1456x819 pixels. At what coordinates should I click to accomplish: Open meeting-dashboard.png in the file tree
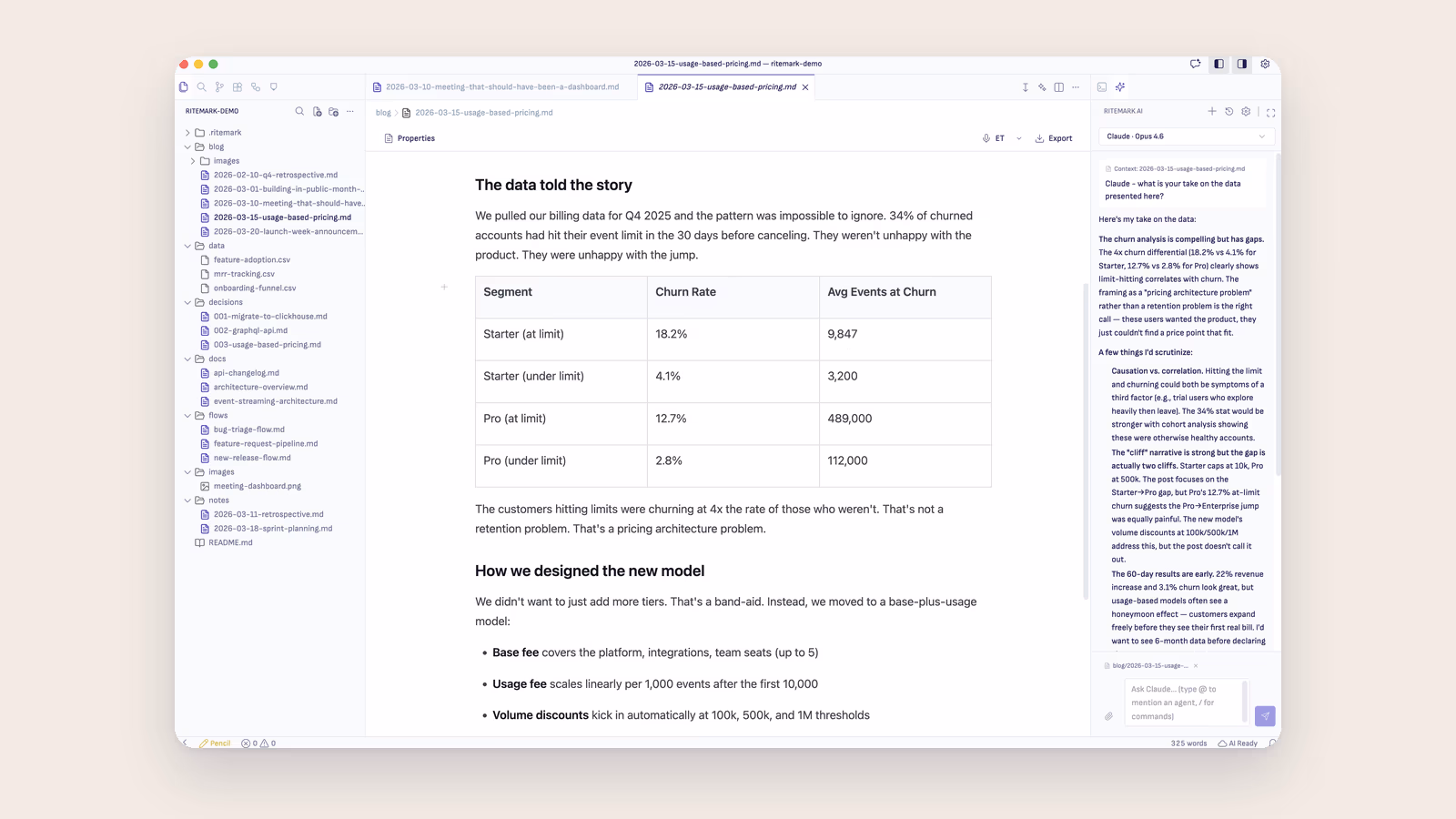258,486
